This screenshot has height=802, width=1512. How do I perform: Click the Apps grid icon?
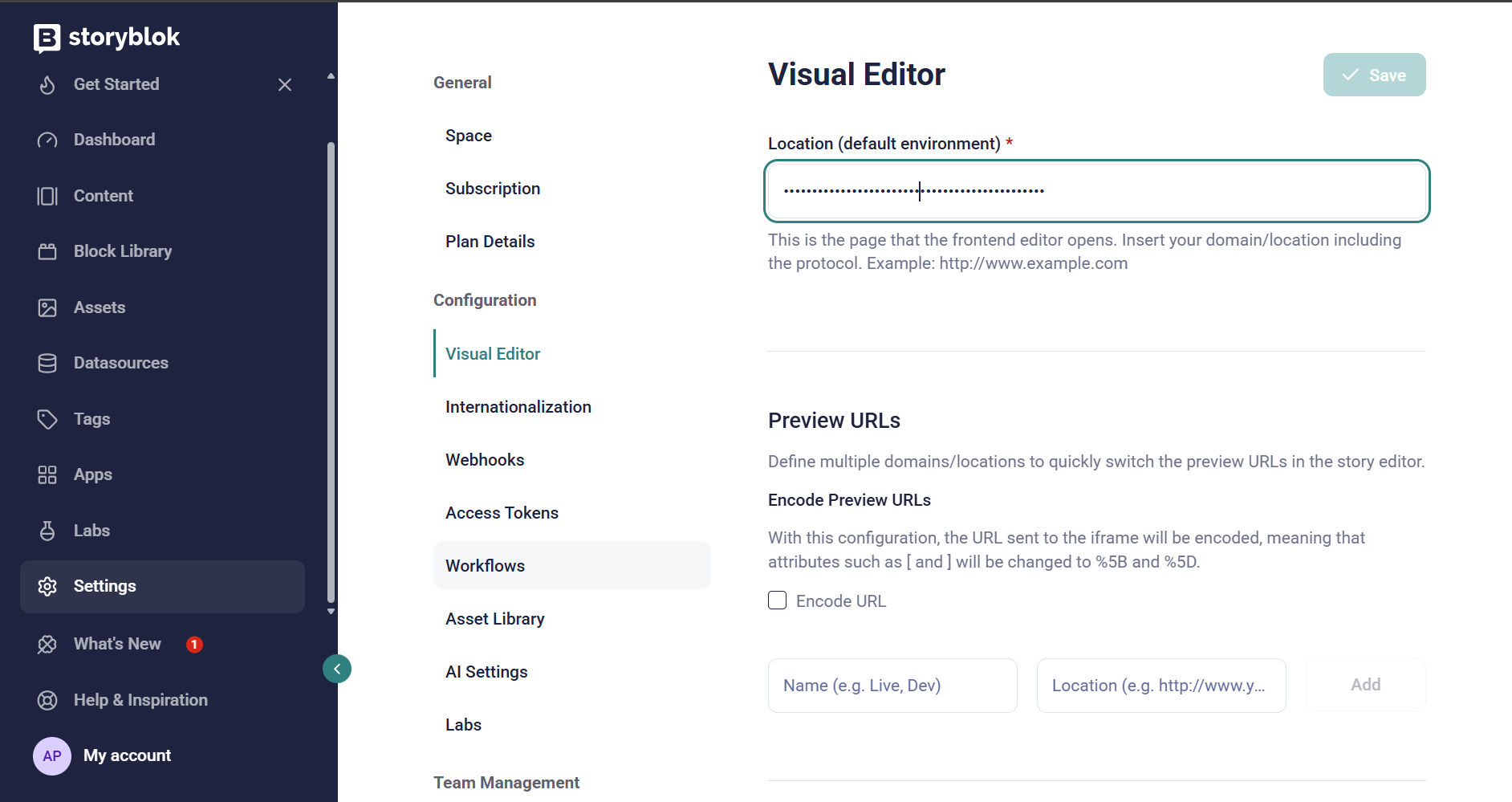(47, 474)
